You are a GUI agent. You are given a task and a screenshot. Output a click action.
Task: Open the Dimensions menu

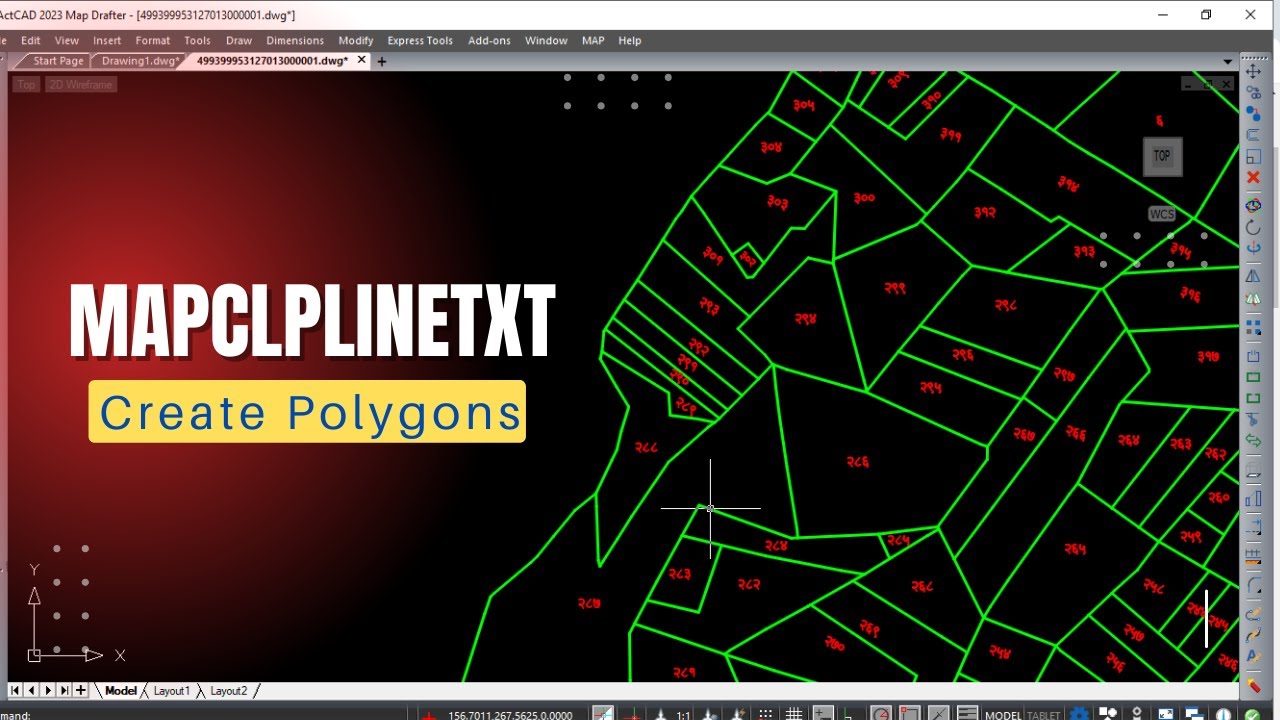pyautogui.click(x=295, y=40)
